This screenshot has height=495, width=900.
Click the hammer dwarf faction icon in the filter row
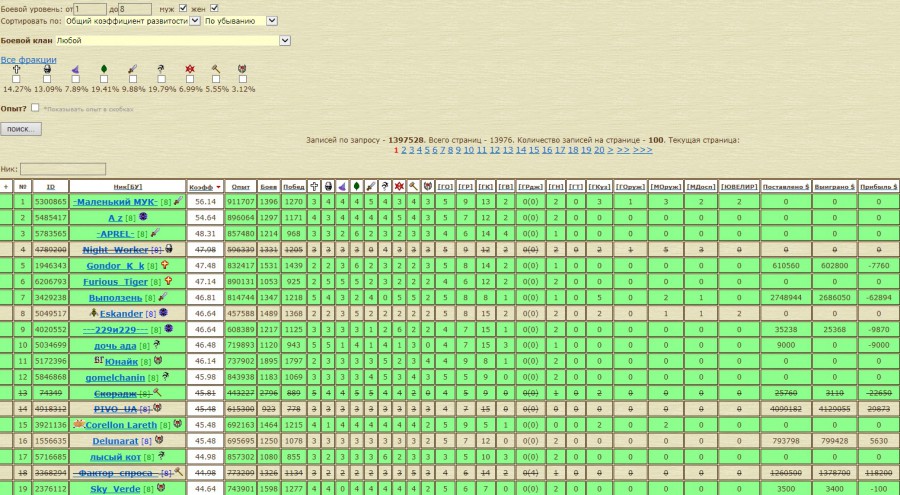pyautogui.click(x=215, y=69)
